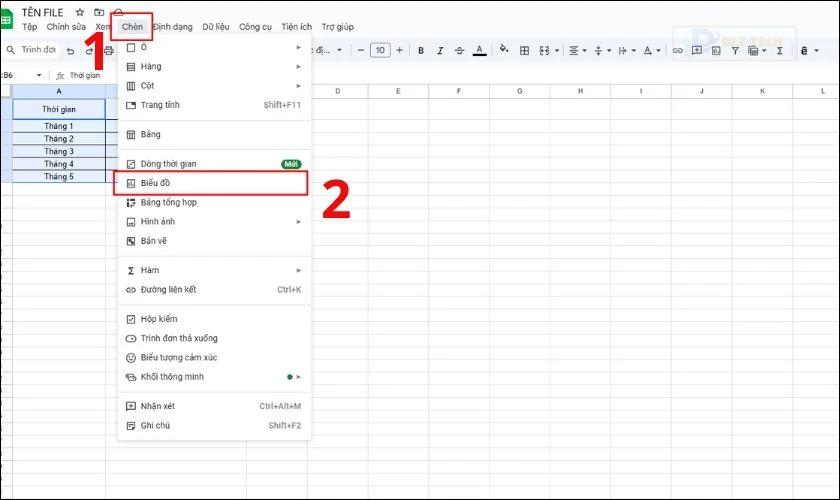Open the Chỉnh sửa menu
Viewport: 840px width, 500px height.
(66, 27)
